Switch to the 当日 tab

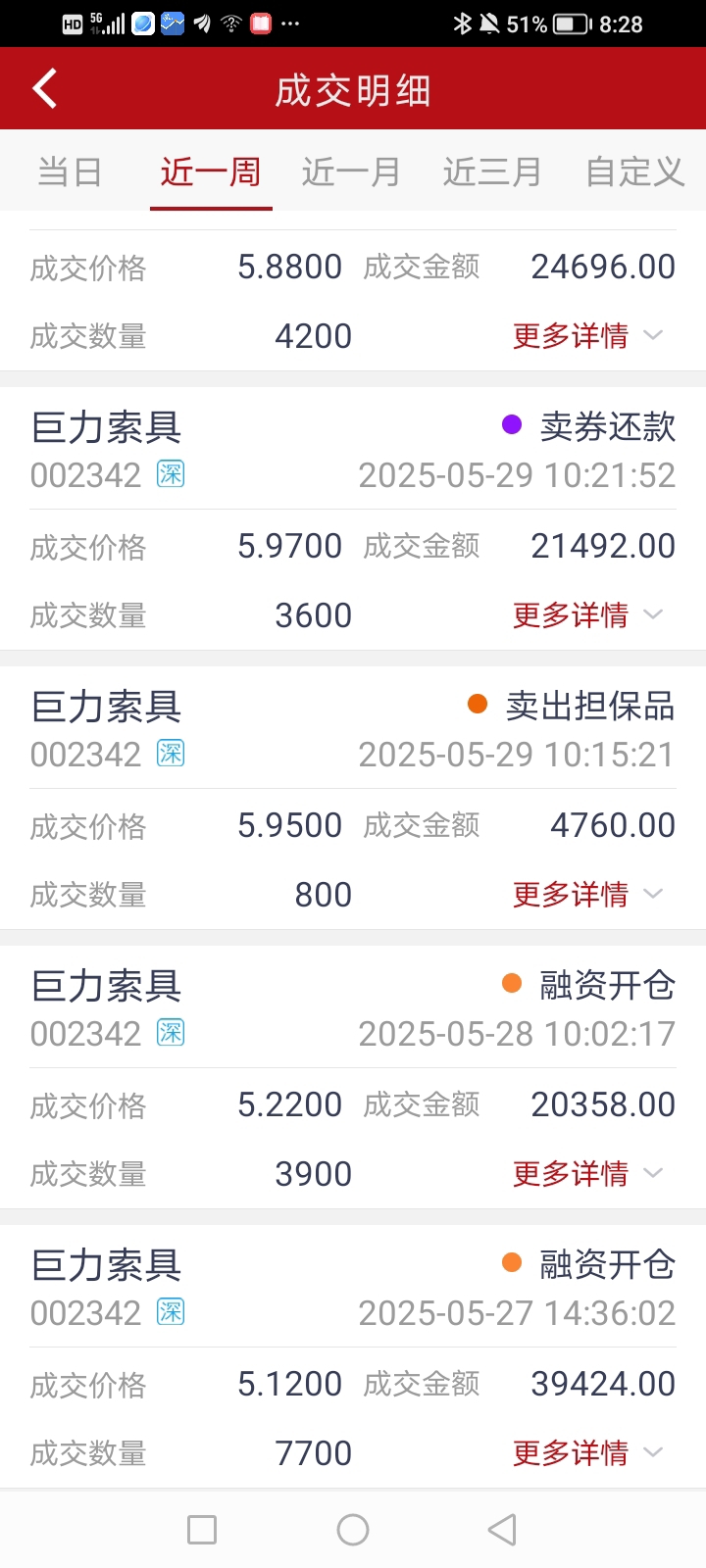pos(70,171)
